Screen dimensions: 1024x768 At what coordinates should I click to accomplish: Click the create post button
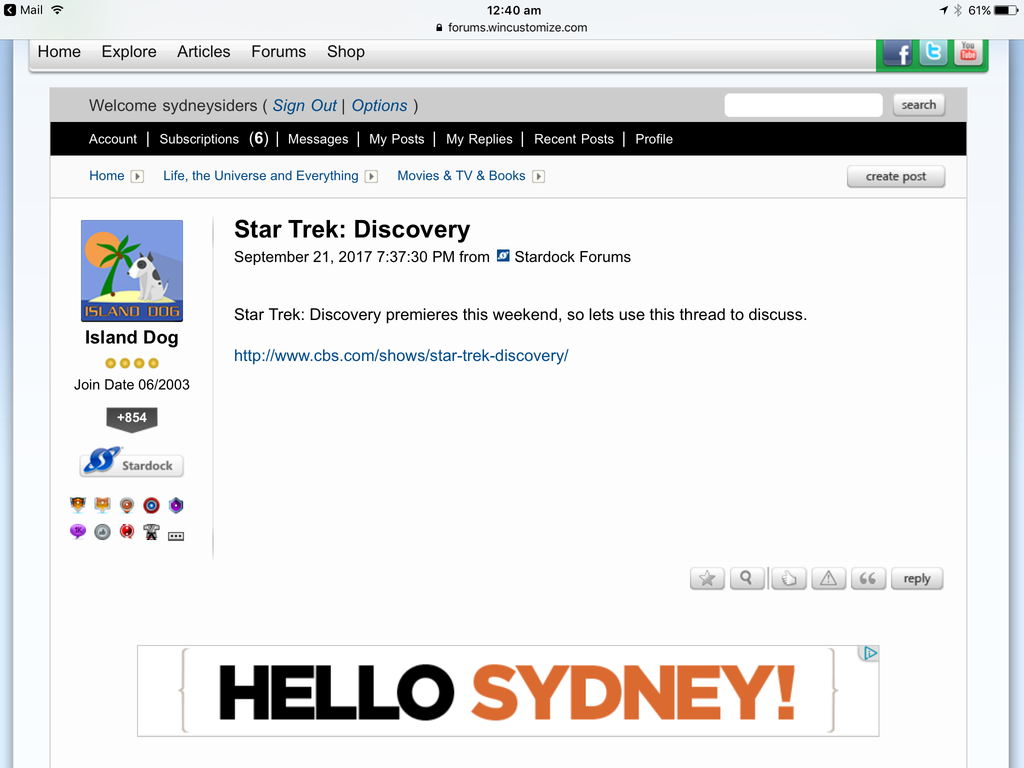click(x=896, y=176)
